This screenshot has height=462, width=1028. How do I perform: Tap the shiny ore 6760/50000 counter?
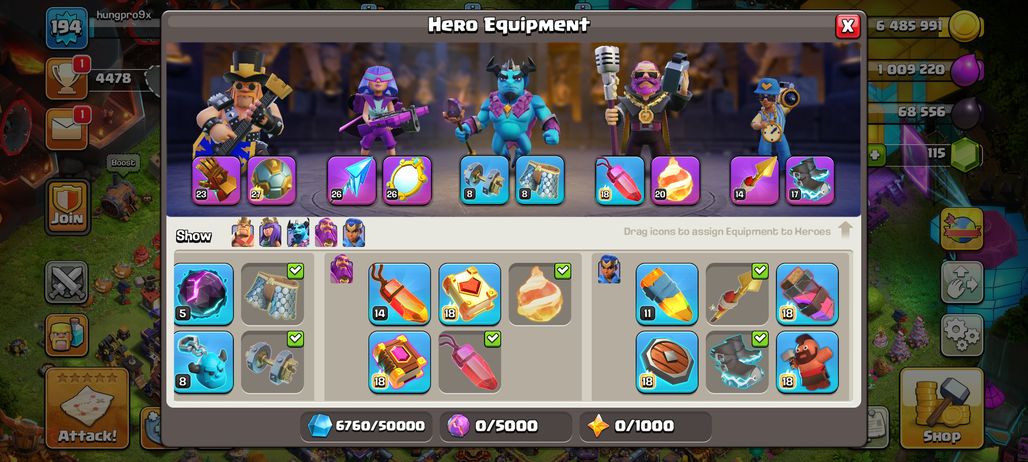point(366,426)
